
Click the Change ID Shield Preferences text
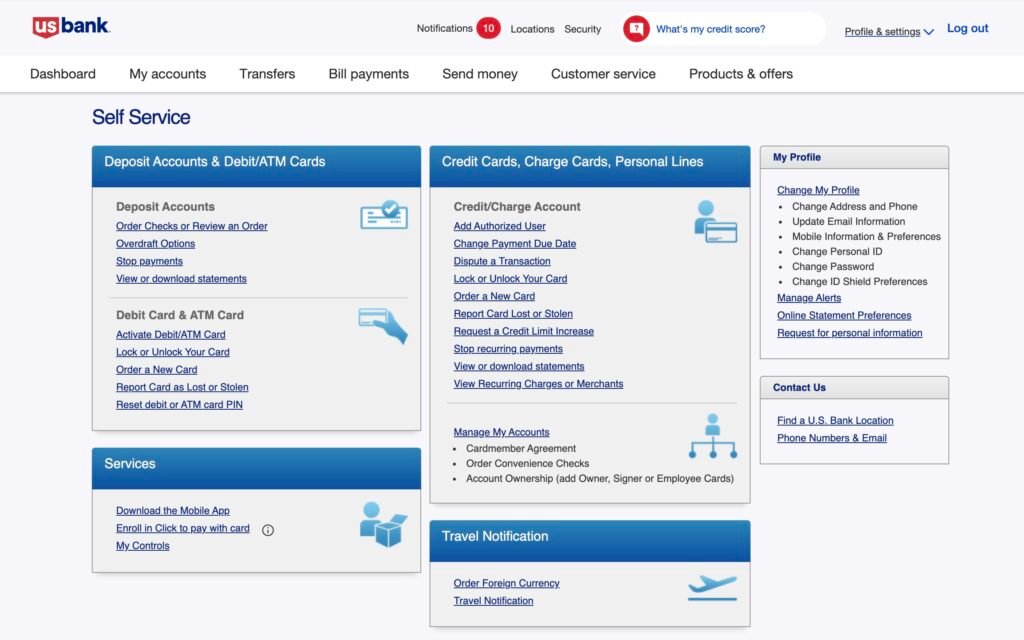[859, 281]
